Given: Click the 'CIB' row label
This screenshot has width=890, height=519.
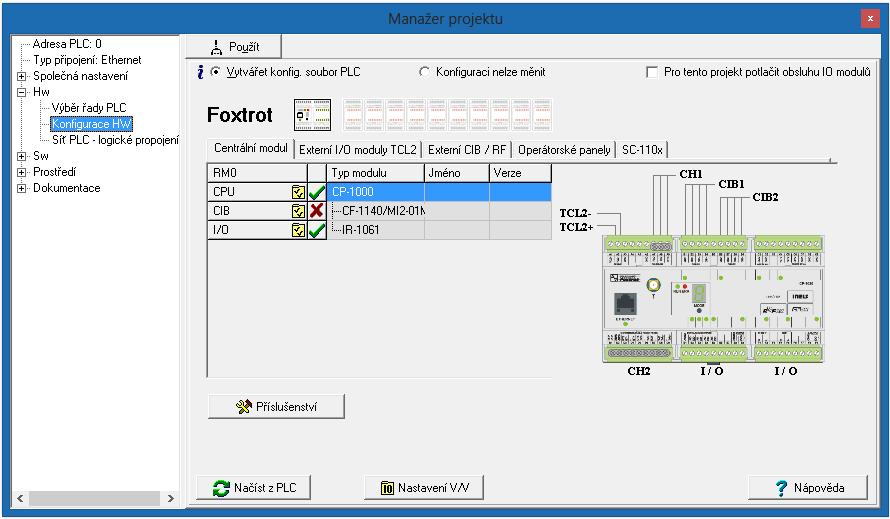Looking at the screenshot, I should [x=221, y=211].
